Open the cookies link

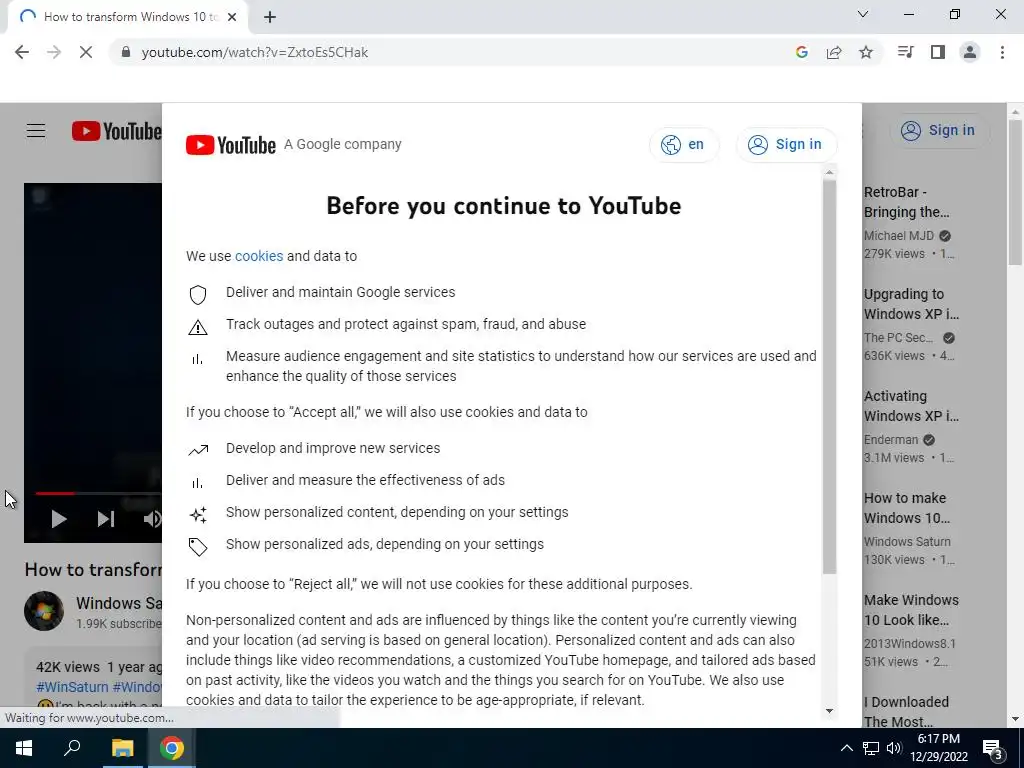coord(259,256)
